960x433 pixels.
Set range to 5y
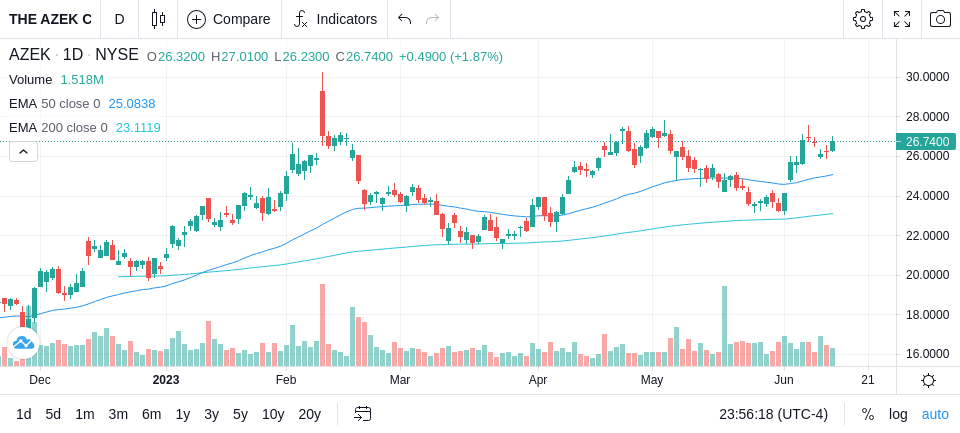click(240, 414)
